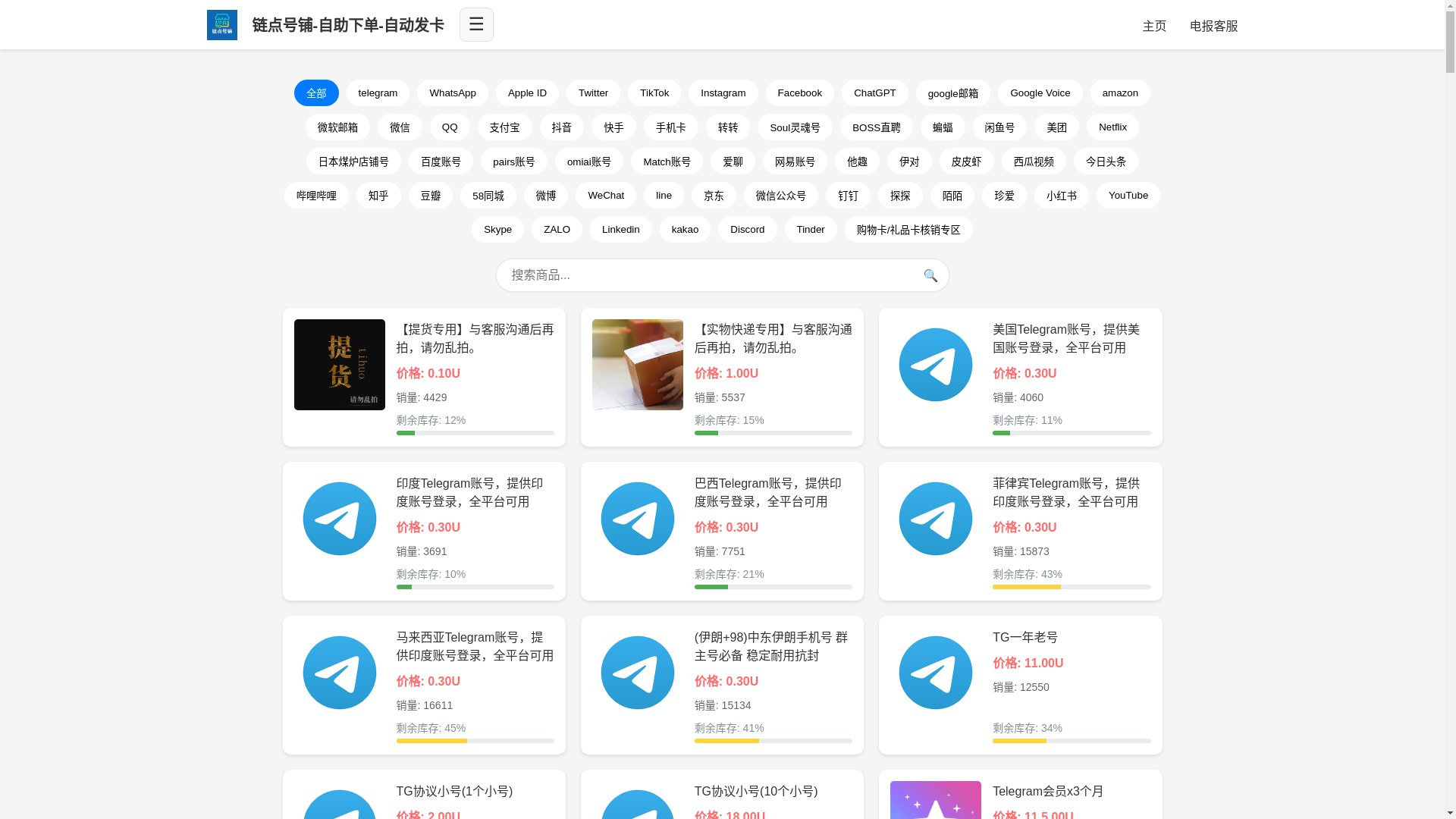
Task: Click Telegram icon of 印度Telegram账号 card
Action: (x=340, y=519)
